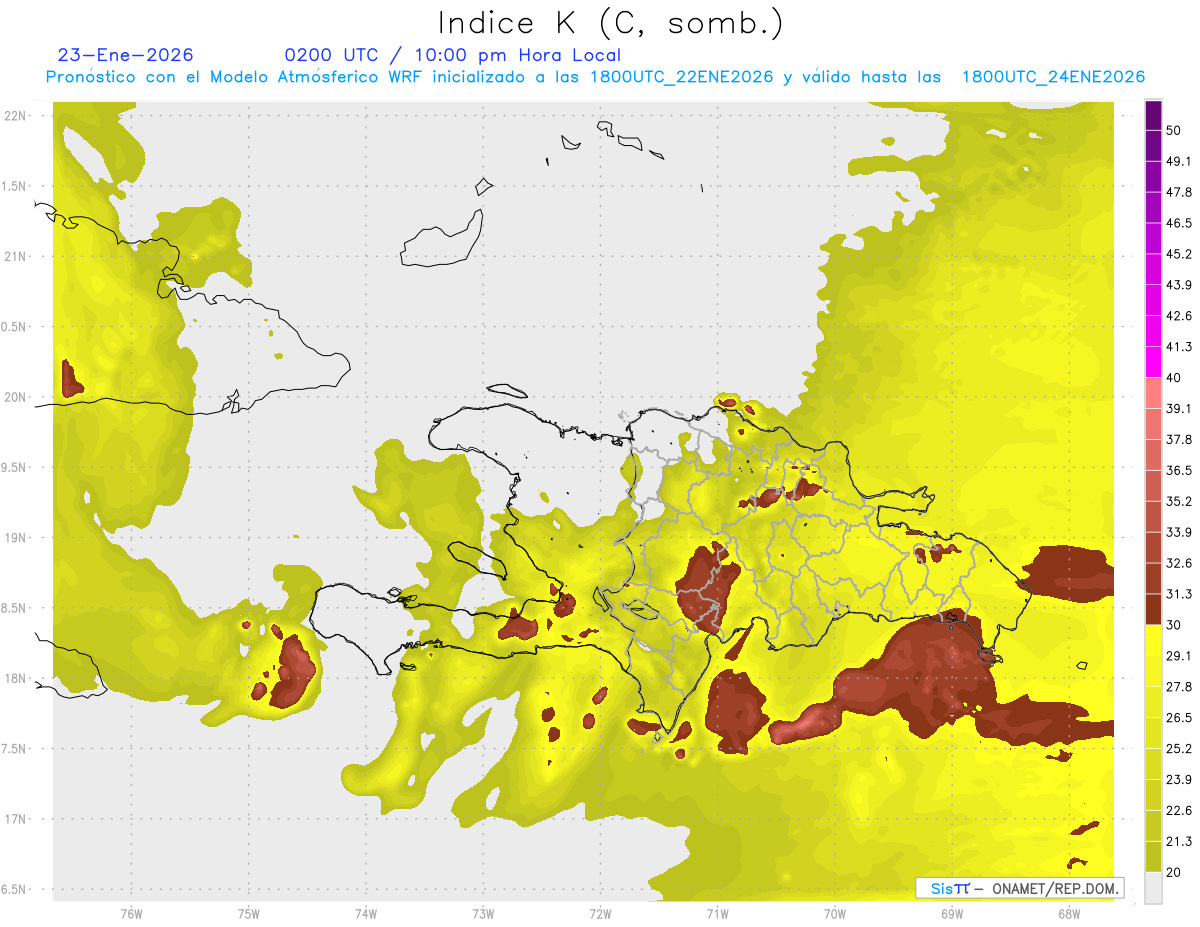Click the colorbar value label '46.5'
Screen dimensions: 1200x927
pos(1179,223)
